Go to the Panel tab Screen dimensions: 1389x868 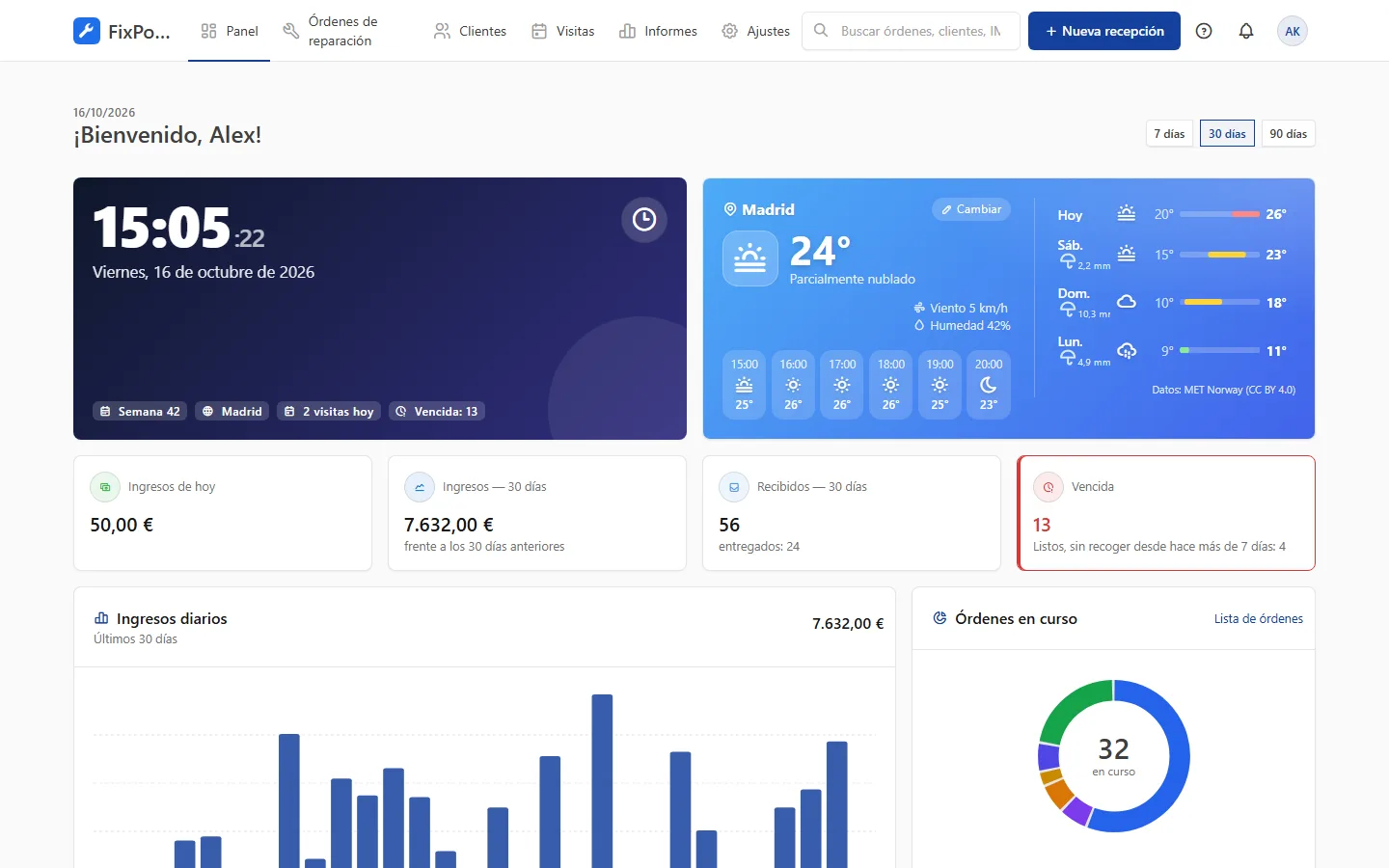click(230, 31)
